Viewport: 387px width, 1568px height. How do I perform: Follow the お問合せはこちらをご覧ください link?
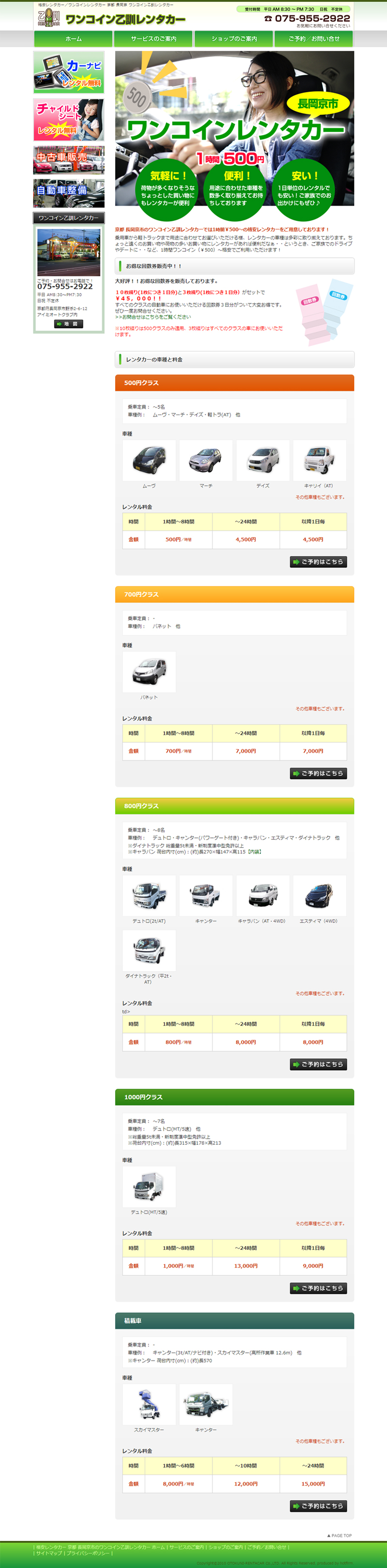(x=153, y=317)
